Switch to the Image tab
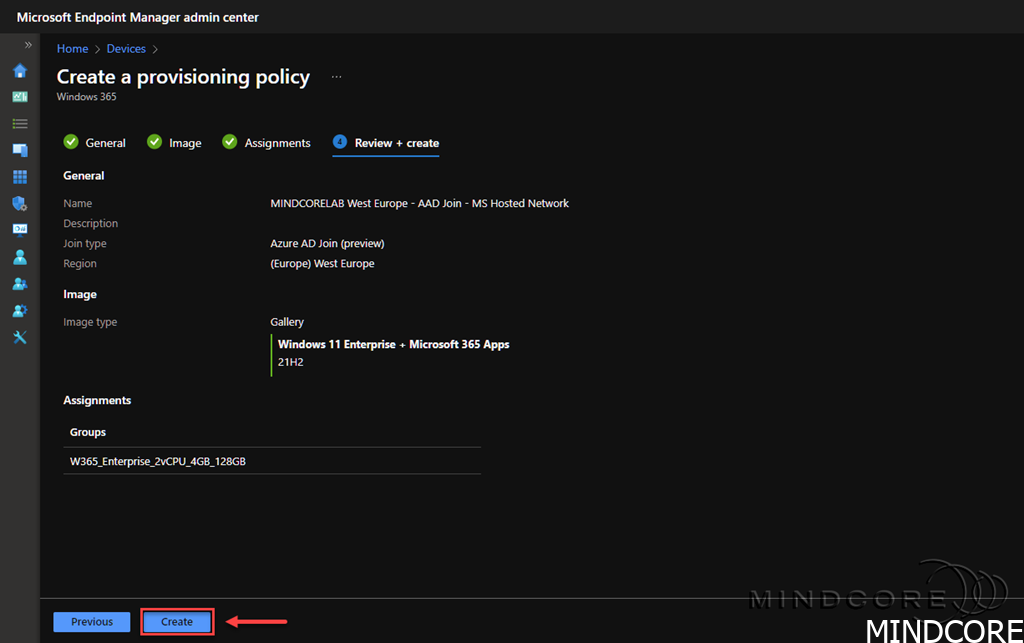The image size is (1024, 643). pos(175,143)
